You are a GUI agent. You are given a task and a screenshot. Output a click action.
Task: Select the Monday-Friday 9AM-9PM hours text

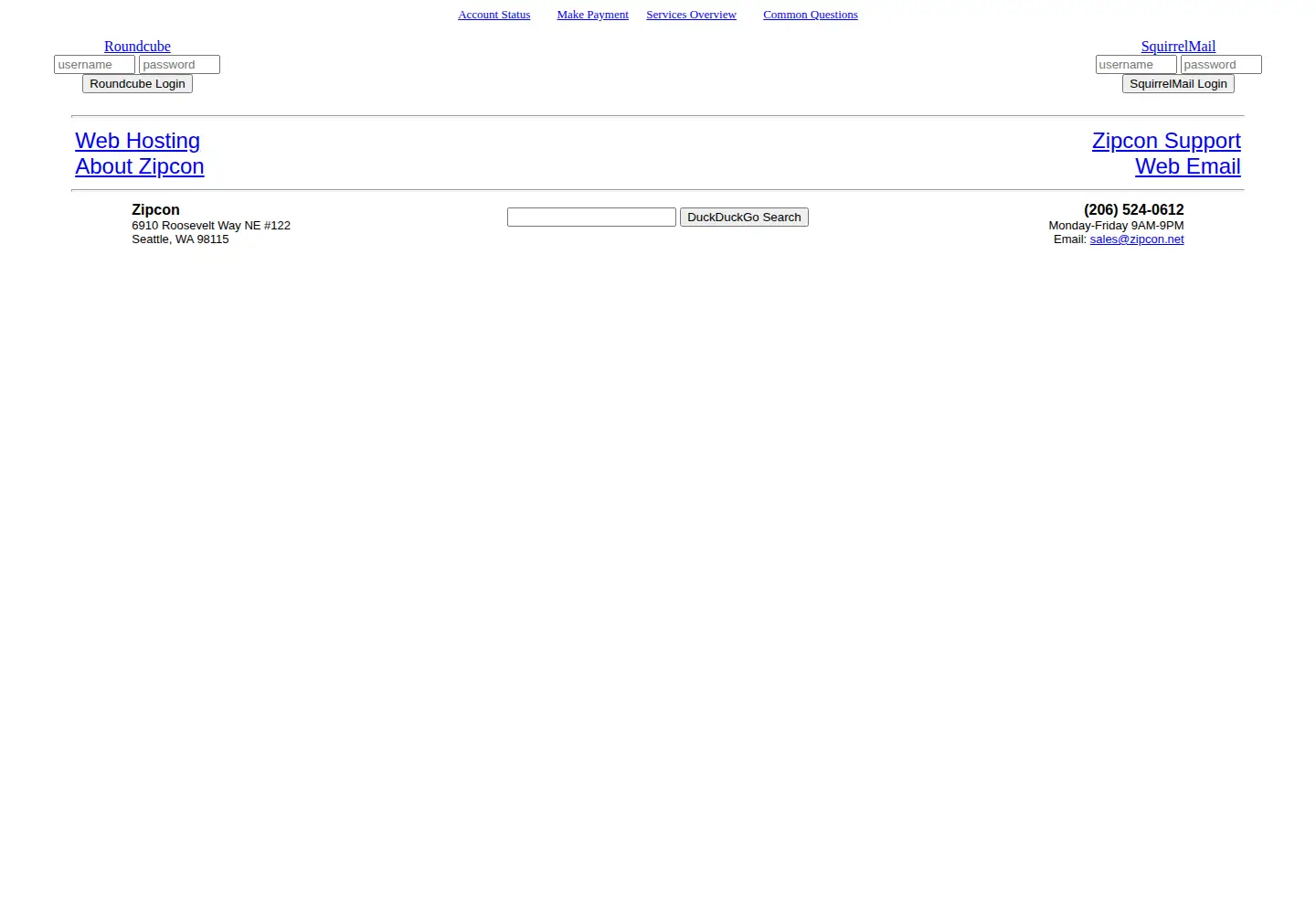(1116, 226)
